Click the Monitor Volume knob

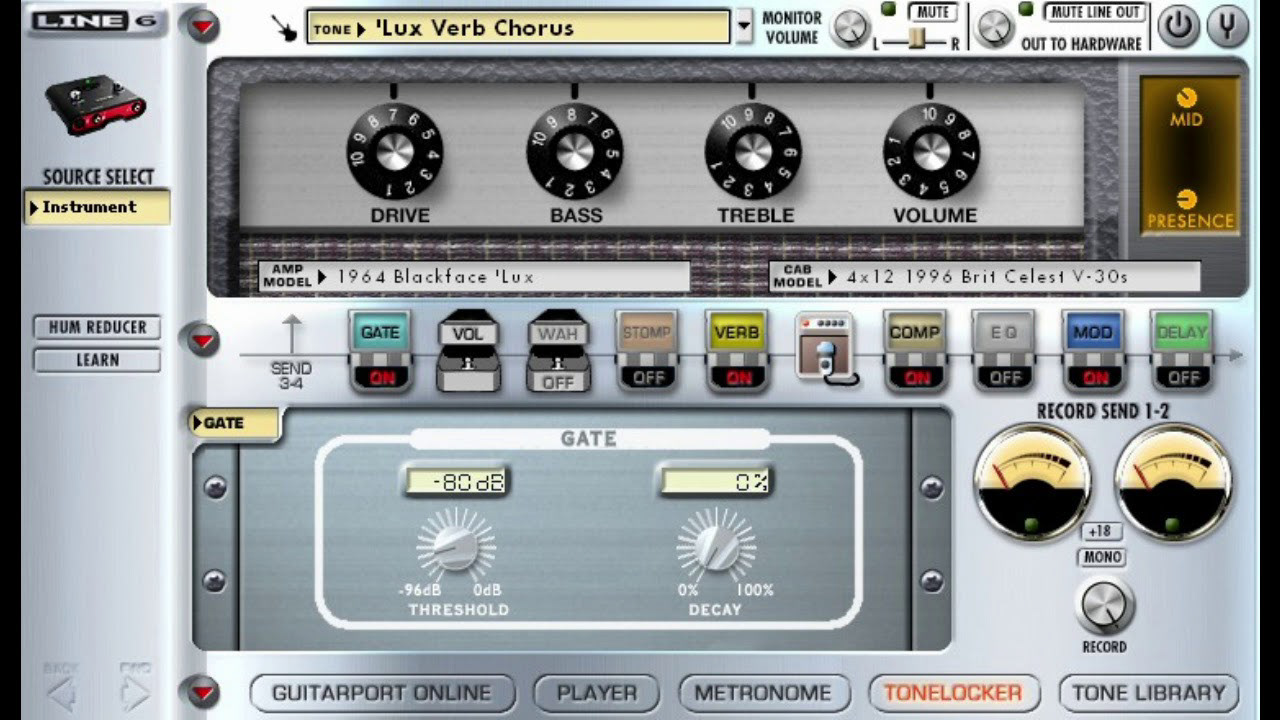[x=851, y=28]
